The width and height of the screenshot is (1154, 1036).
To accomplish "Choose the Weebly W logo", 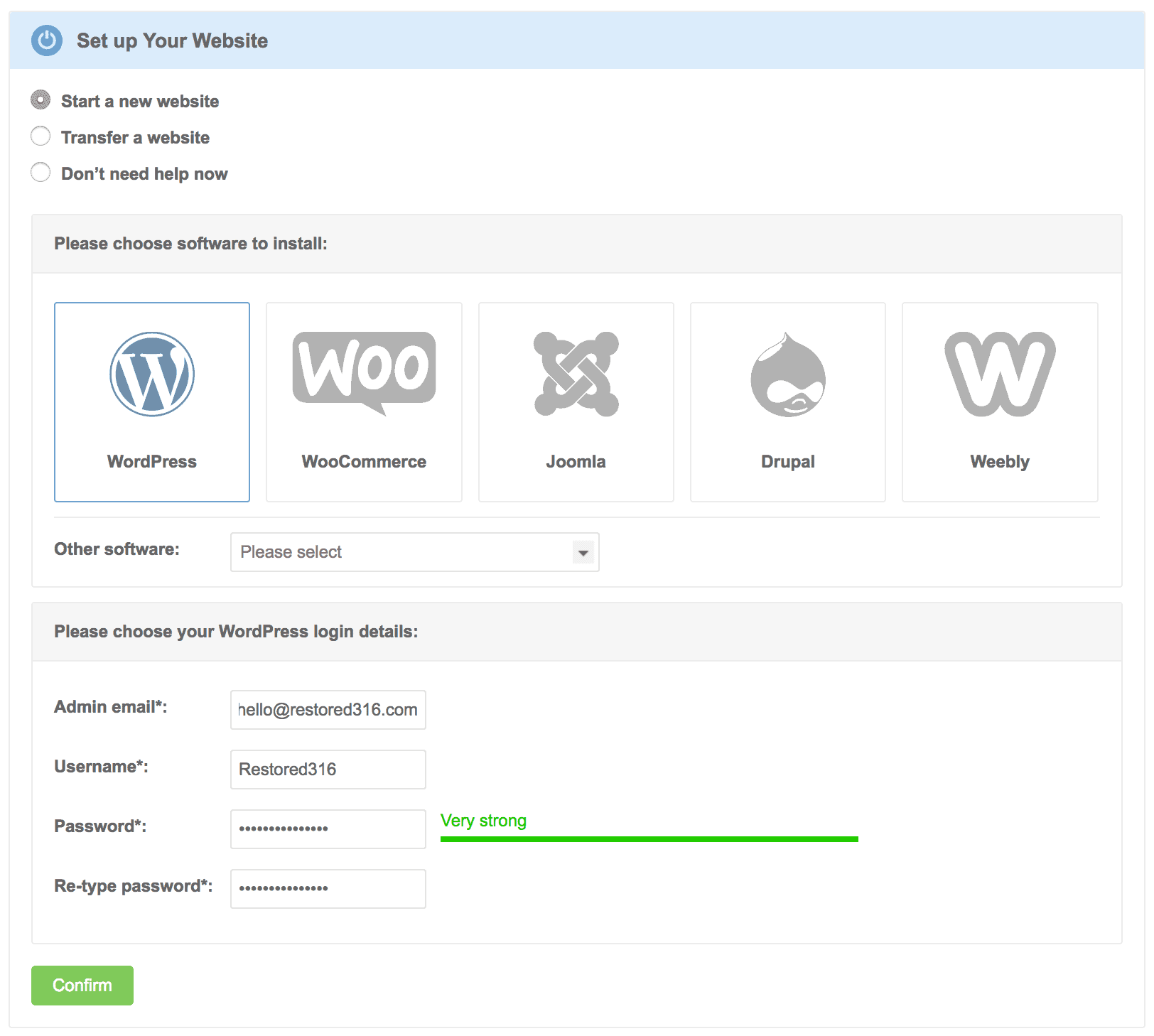I will [1000, 374].
